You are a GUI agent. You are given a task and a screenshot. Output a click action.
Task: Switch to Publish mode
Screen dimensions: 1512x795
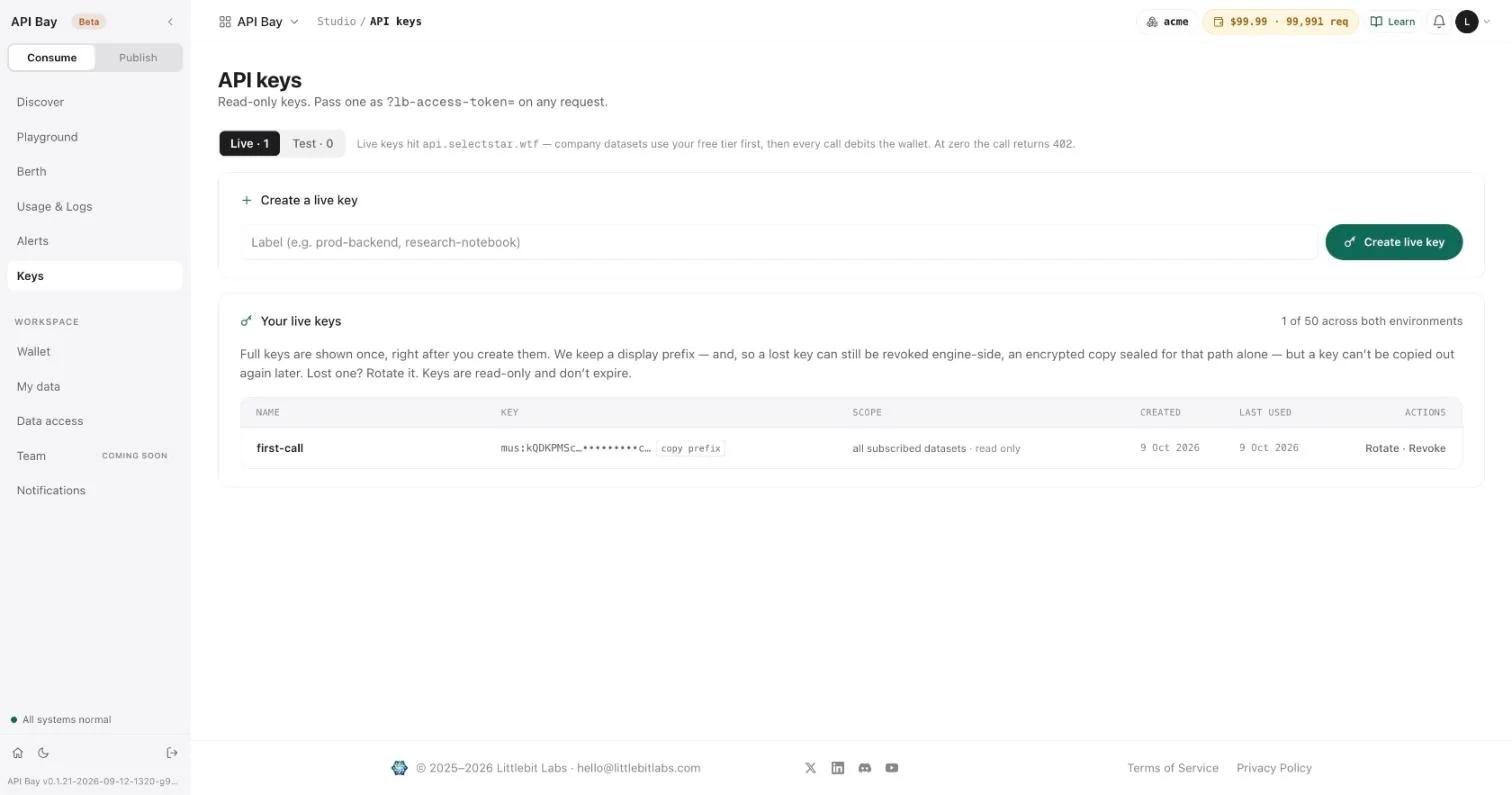138,58
